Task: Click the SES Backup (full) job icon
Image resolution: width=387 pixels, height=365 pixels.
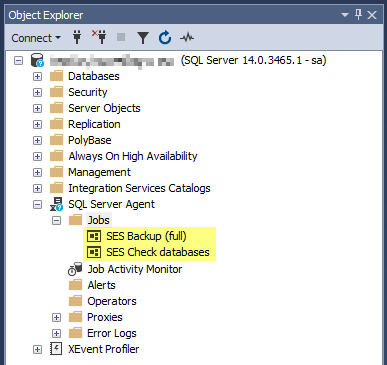Action: coord(94,236)
